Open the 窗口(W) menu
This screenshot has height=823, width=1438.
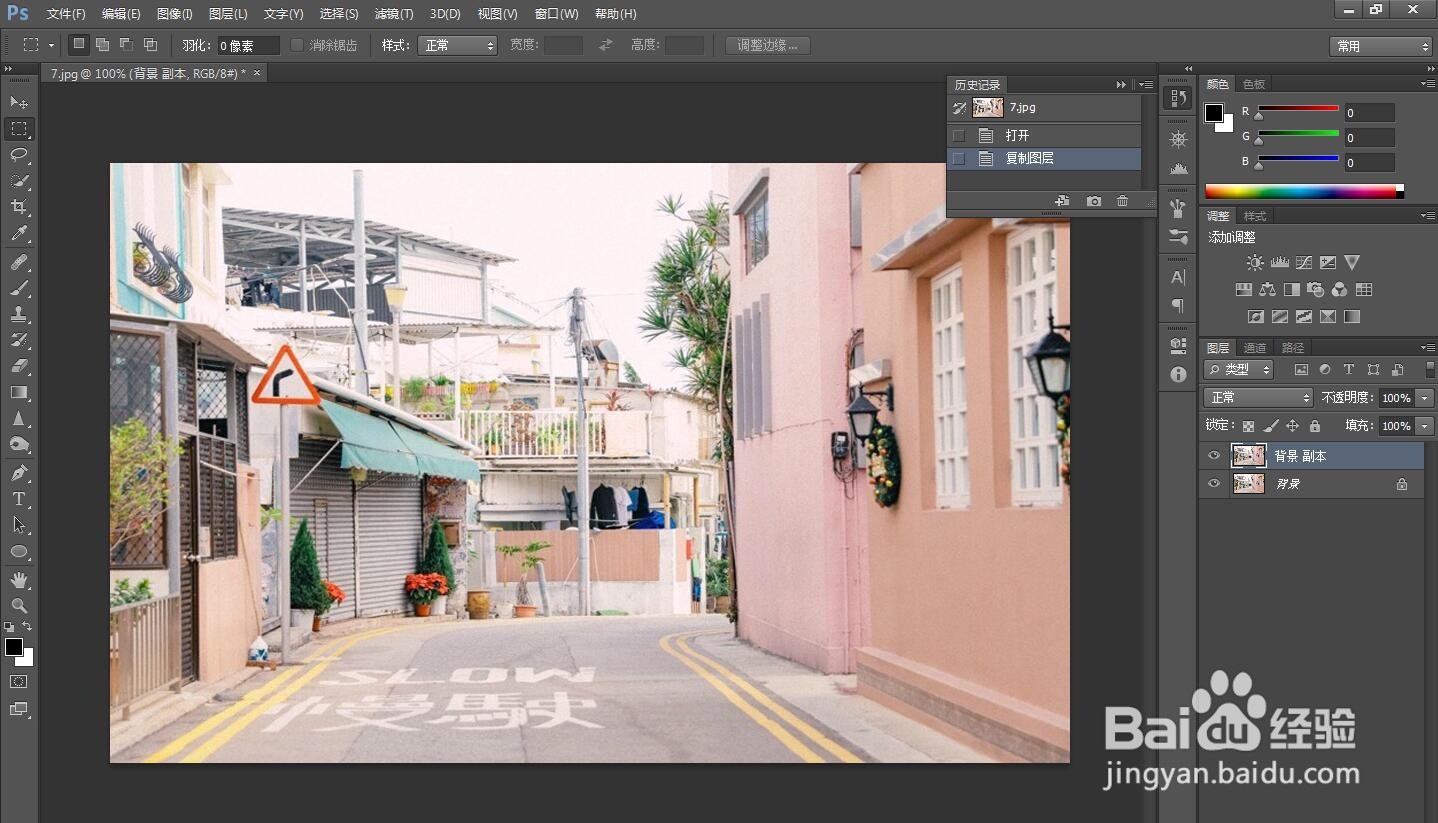(556, 14)
